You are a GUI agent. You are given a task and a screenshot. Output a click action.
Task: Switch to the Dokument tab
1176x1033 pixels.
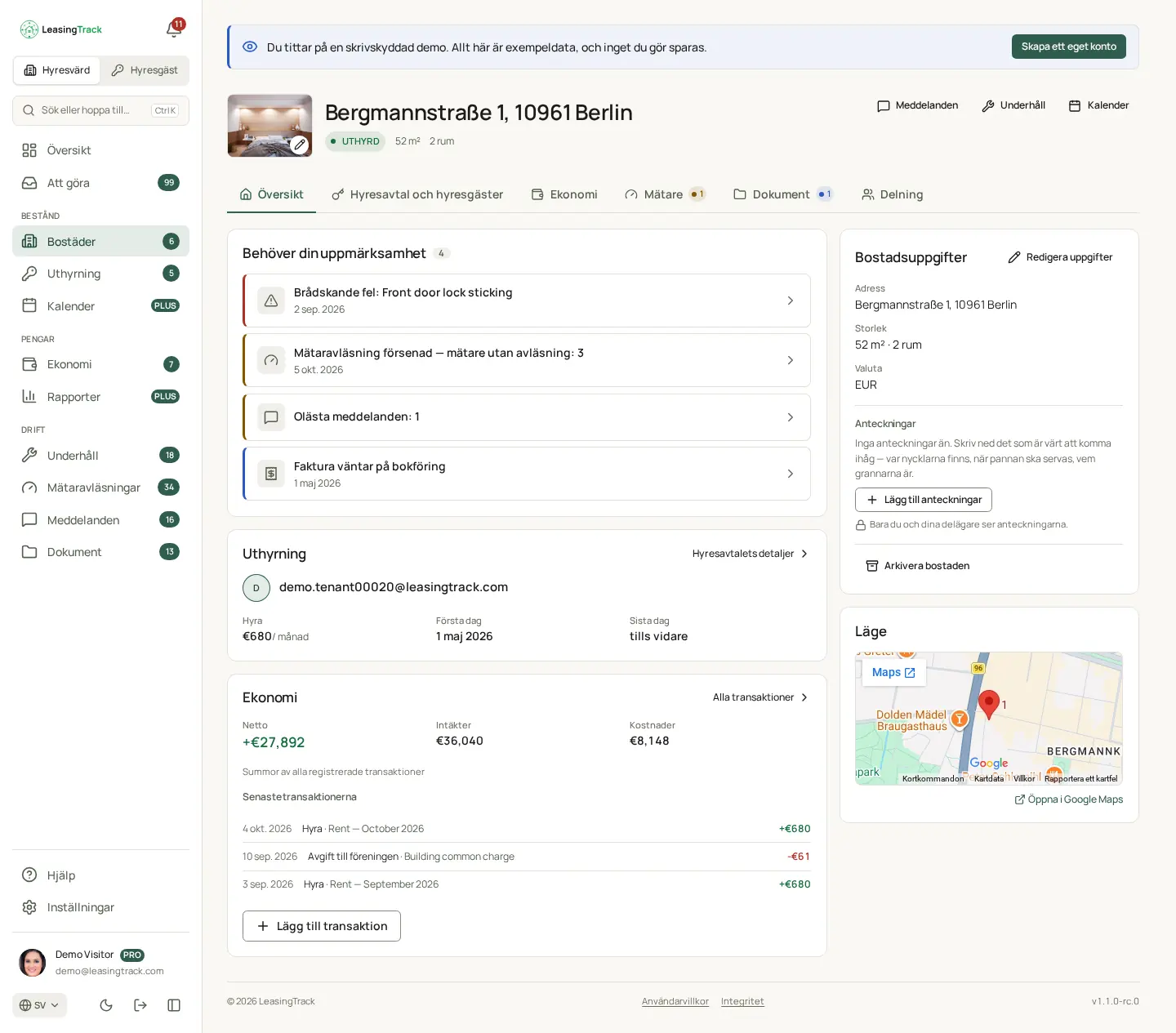[783, 194]
